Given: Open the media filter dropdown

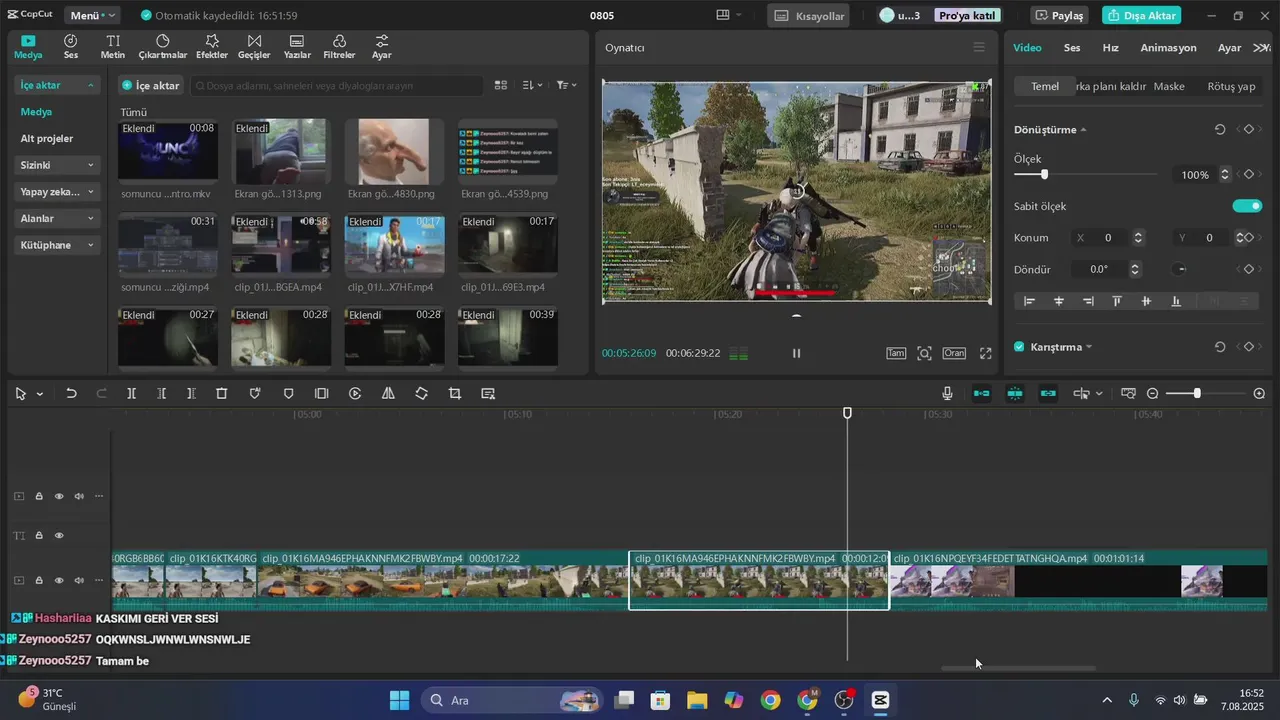Looking at the screenshot, I should [x=566, y=86].
